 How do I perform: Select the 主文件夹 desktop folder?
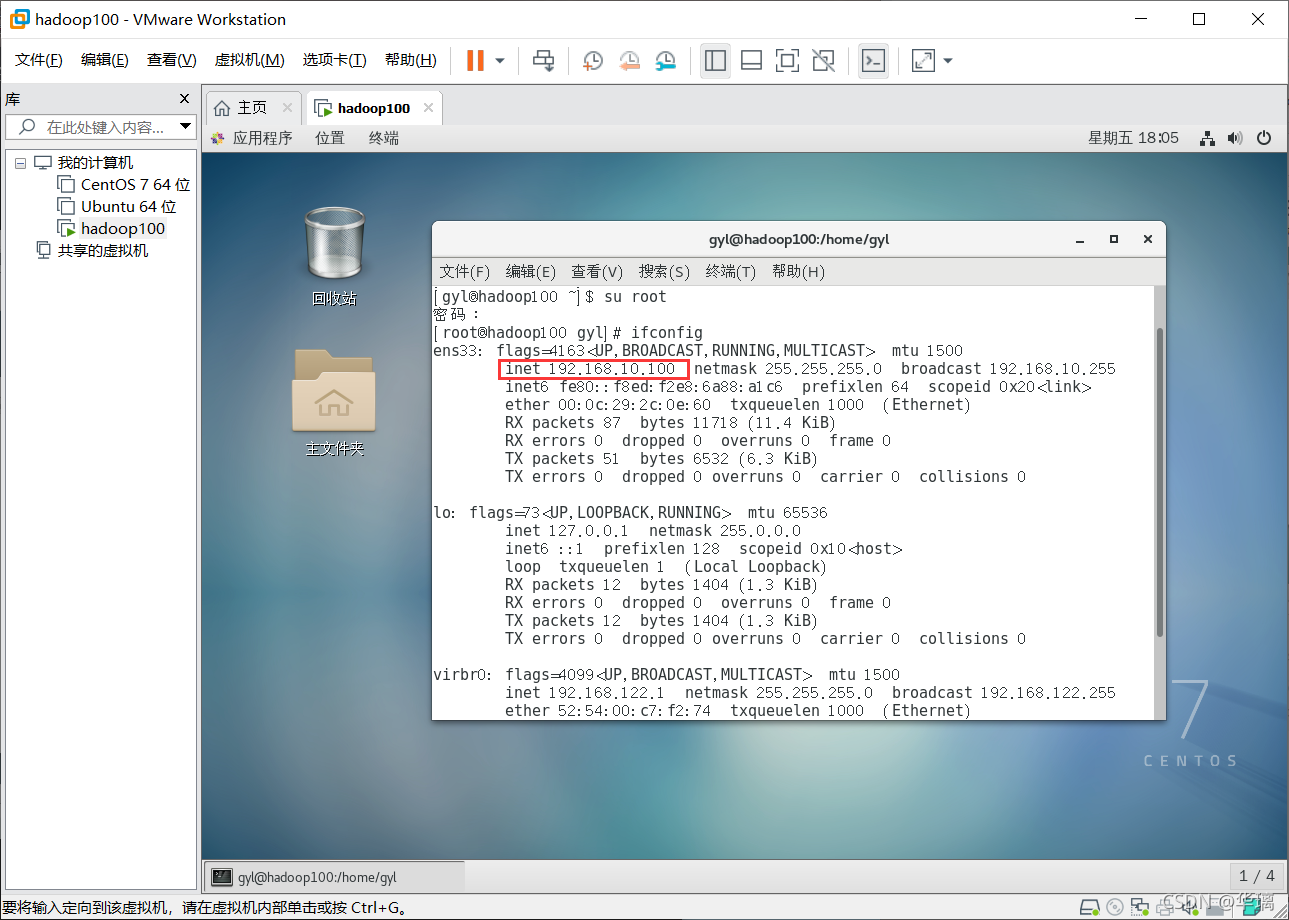pyautogui.click(x=334, y=402)
